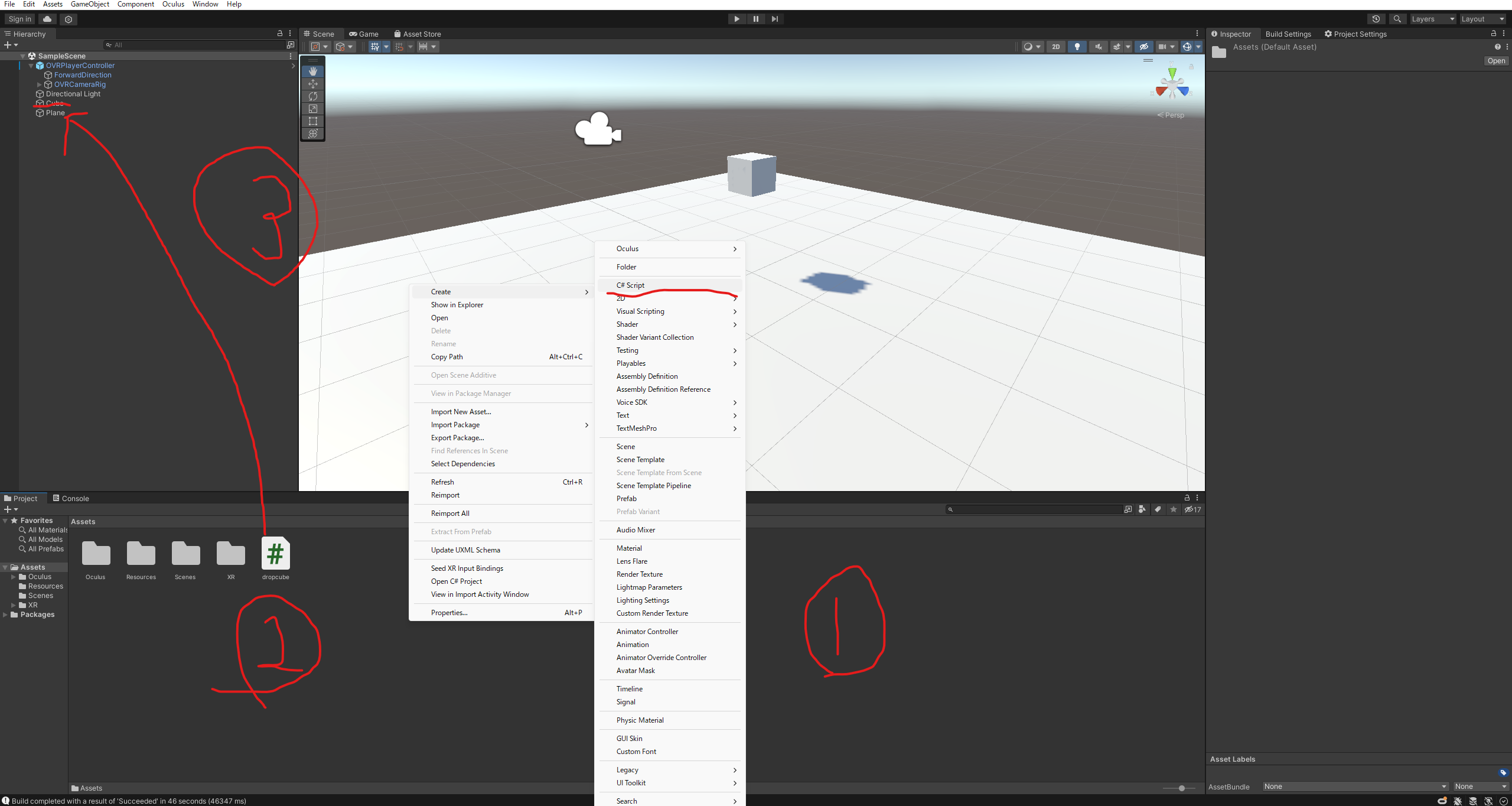Click the Sign in button
This screenshot has height=806, width=1512.
click(20, 19)
